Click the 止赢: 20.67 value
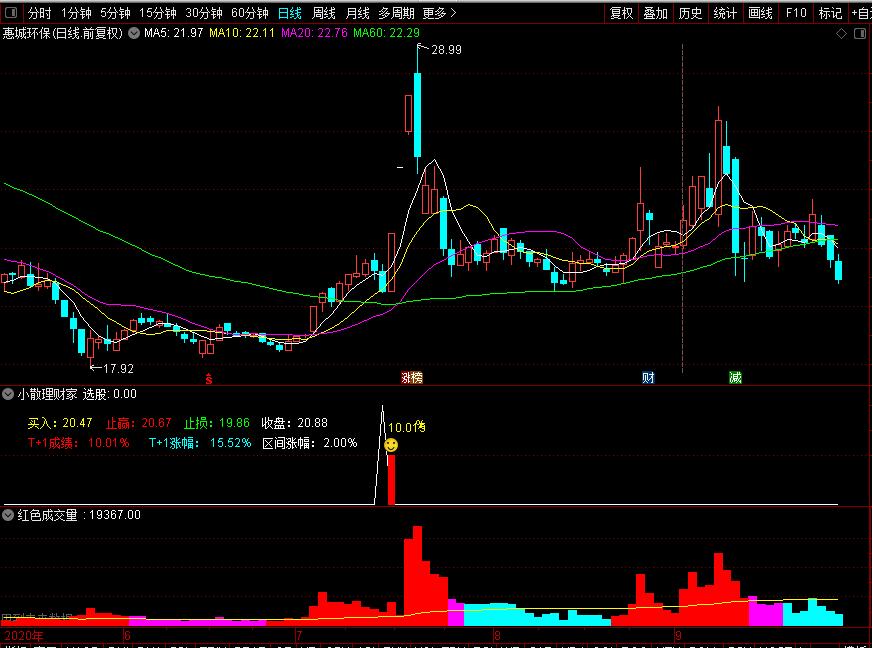This screenshot has height=648, width=872. tap(138, 423)
